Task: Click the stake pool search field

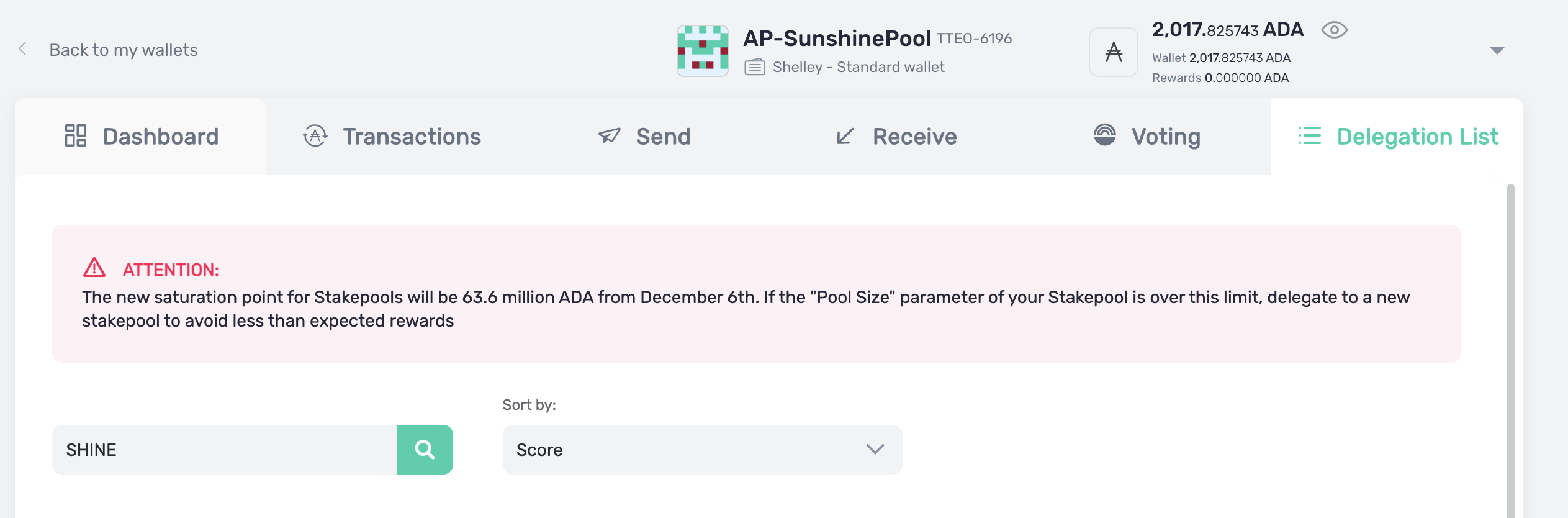Action: click(x=225, y=450)
